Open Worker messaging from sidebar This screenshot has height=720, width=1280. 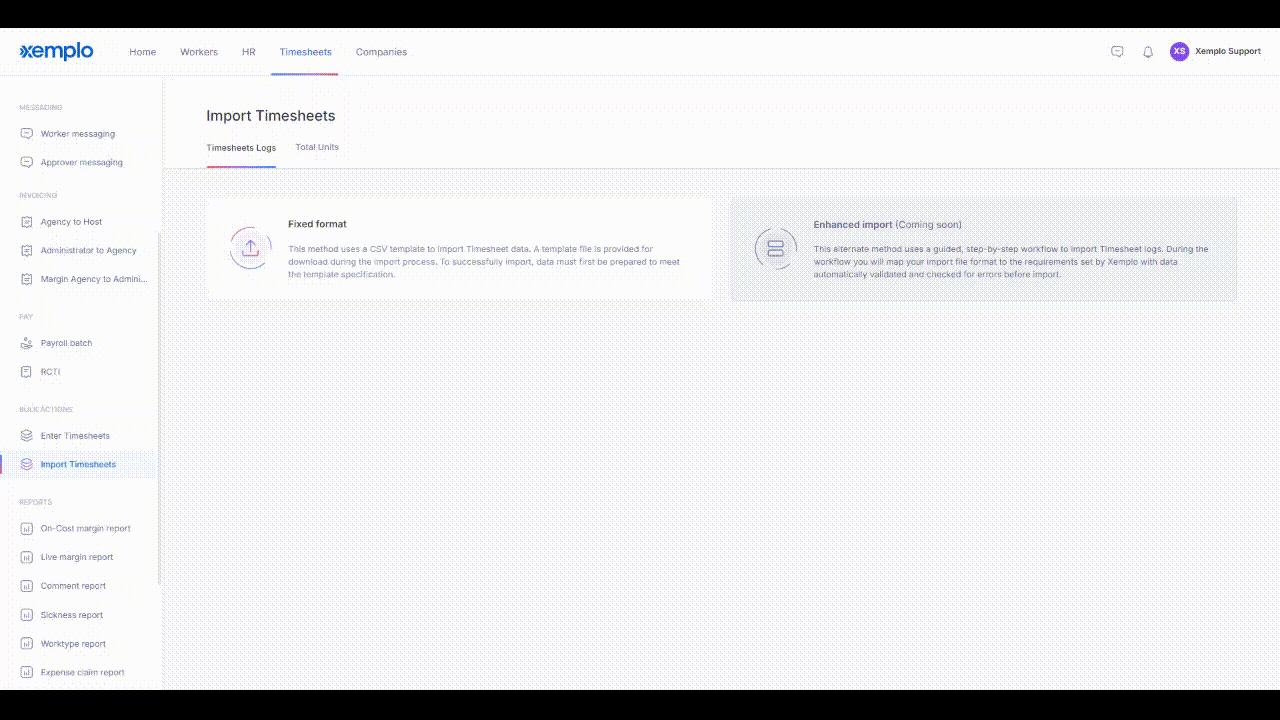point(78,134)
